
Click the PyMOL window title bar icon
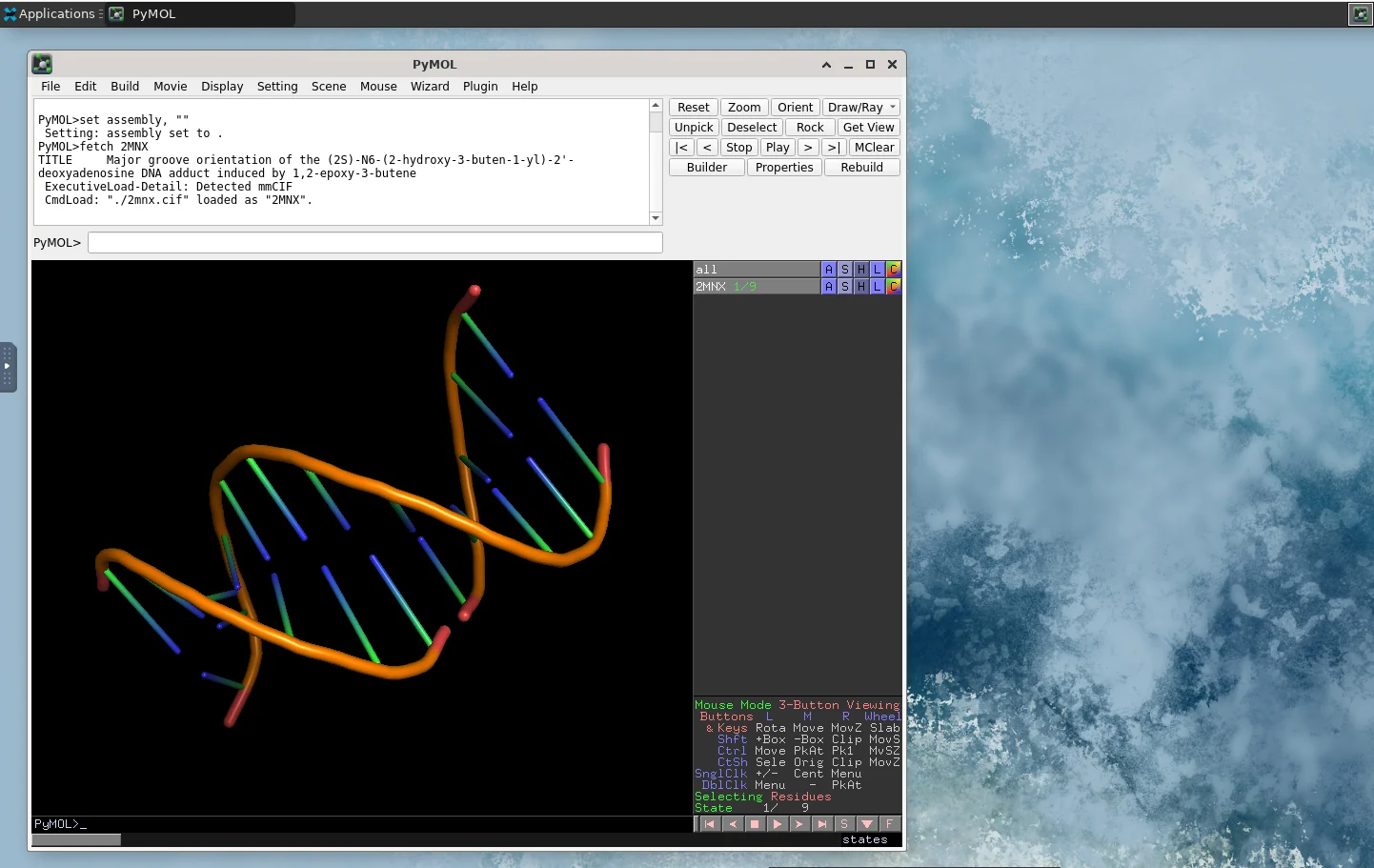(42, 64)
